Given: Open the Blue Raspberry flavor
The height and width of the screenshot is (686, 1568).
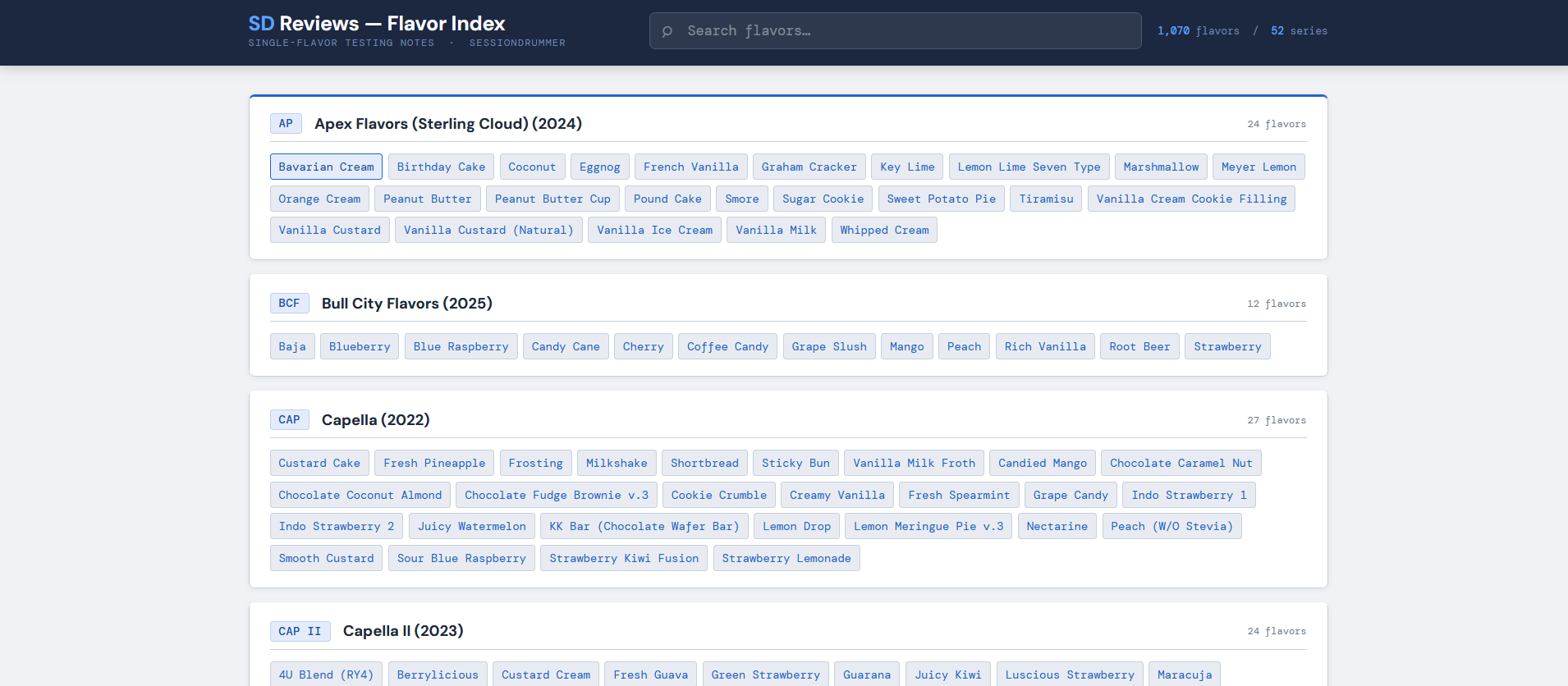Looking at the screenshot, I should (461, 347).
